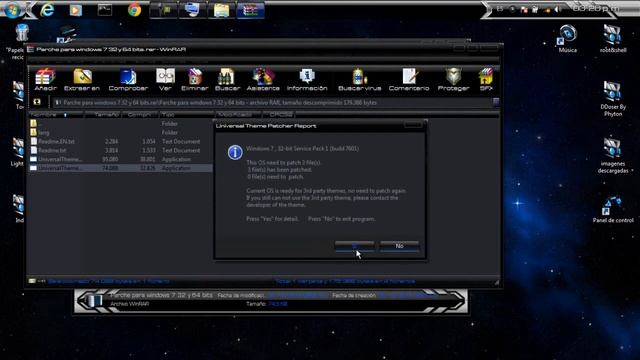Sort files by Comprimido column
Image resolution: width=640 pixels, height=360 pixels.
coord(140,115)
